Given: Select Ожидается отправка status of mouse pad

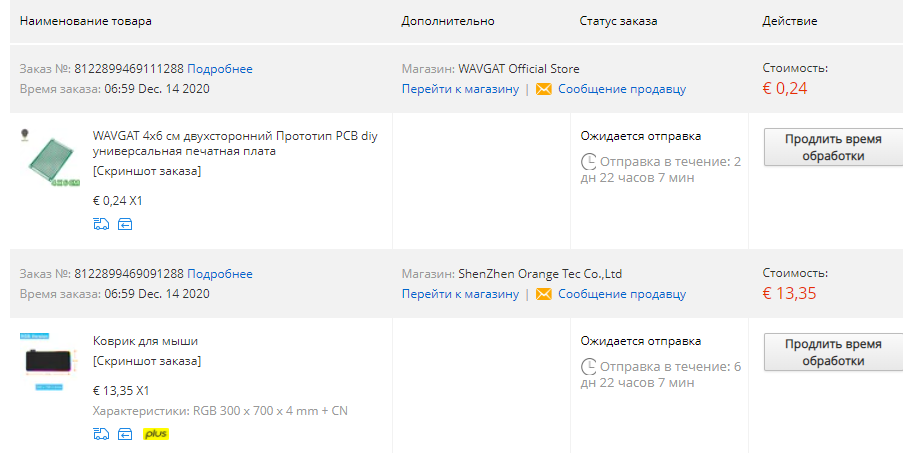Looking at the screenshot, I should 641,341.
